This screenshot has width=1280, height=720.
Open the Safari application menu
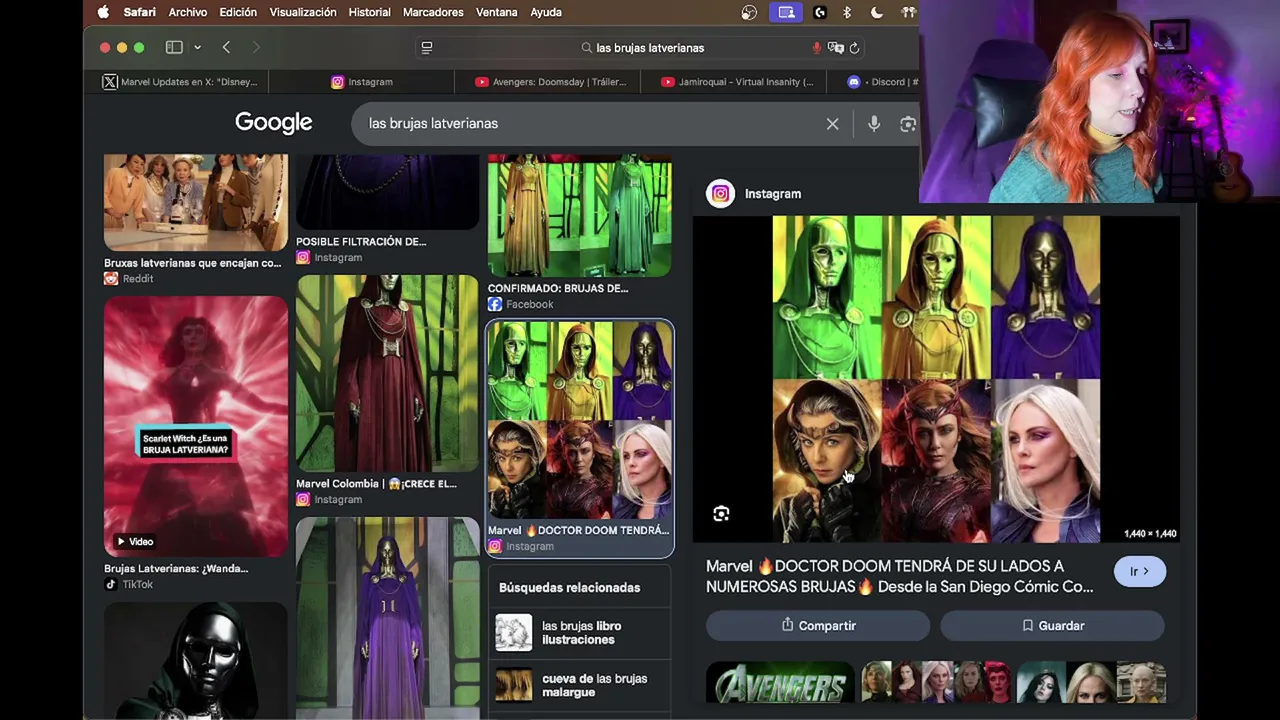pos(140,12)
